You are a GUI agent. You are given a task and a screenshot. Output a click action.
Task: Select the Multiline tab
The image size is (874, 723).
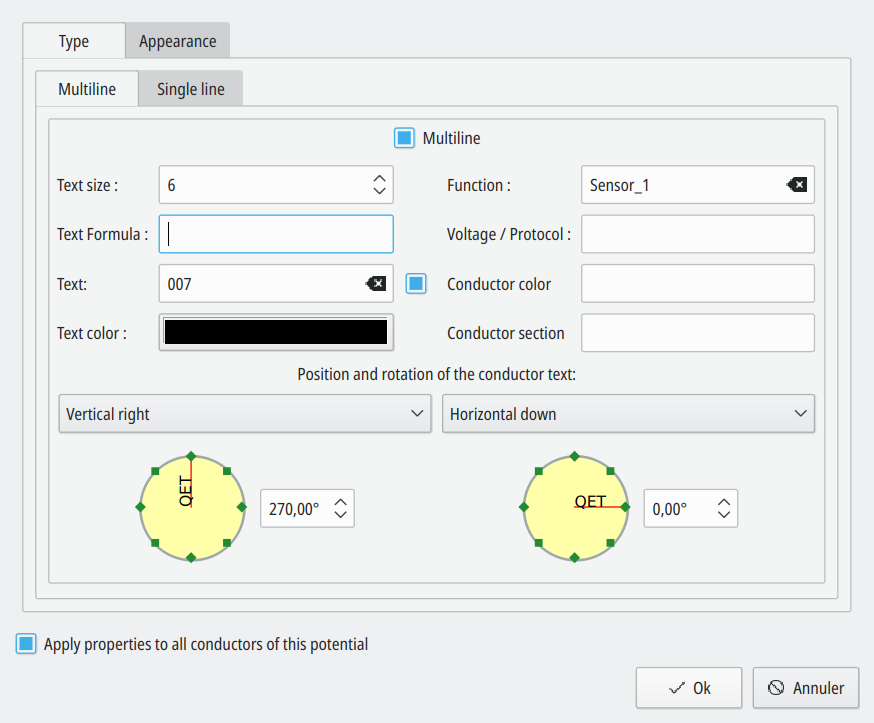pos(87,89)
